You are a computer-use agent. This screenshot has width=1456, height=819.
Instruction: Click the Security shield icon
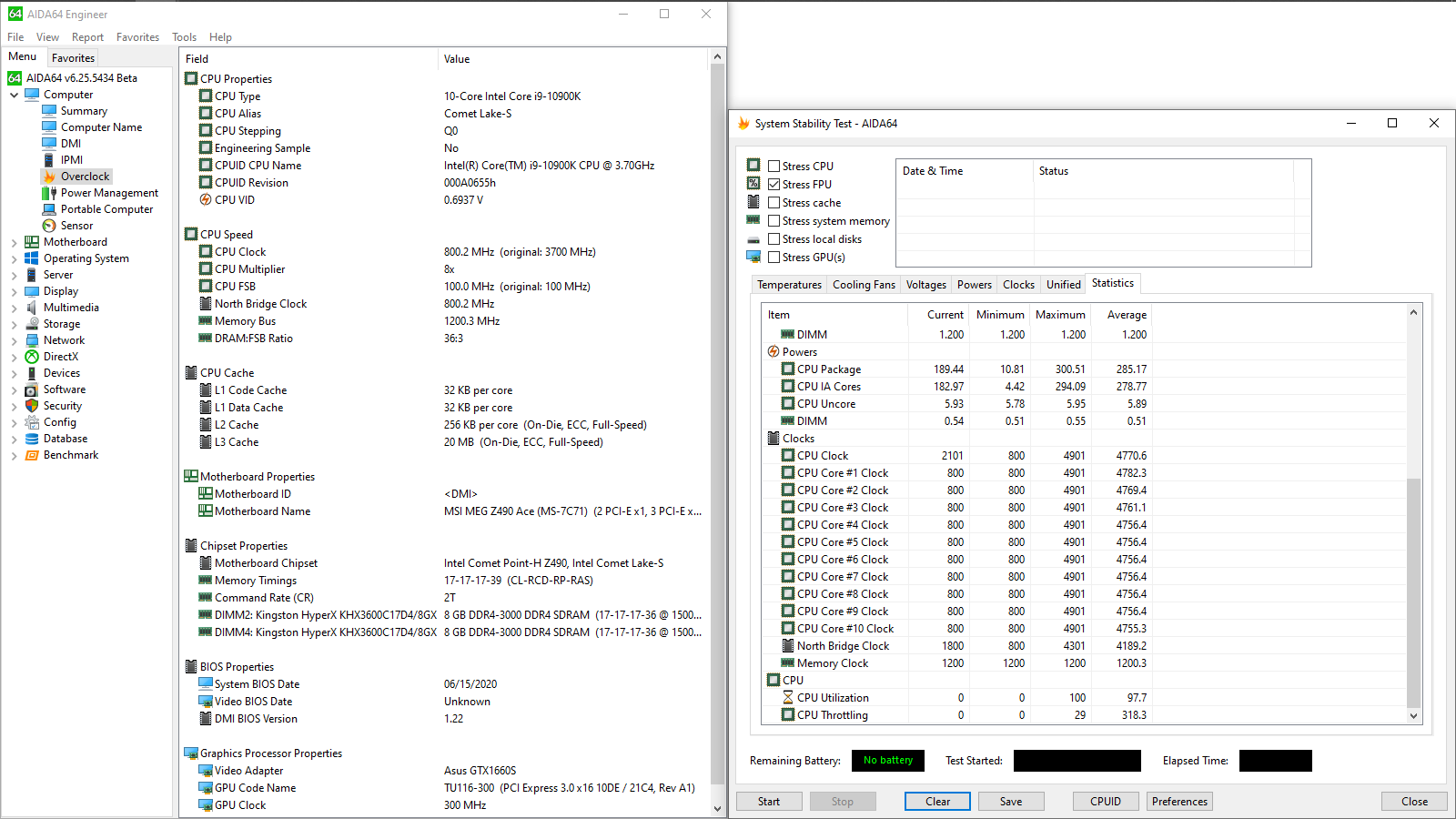[x=32, y=406]
